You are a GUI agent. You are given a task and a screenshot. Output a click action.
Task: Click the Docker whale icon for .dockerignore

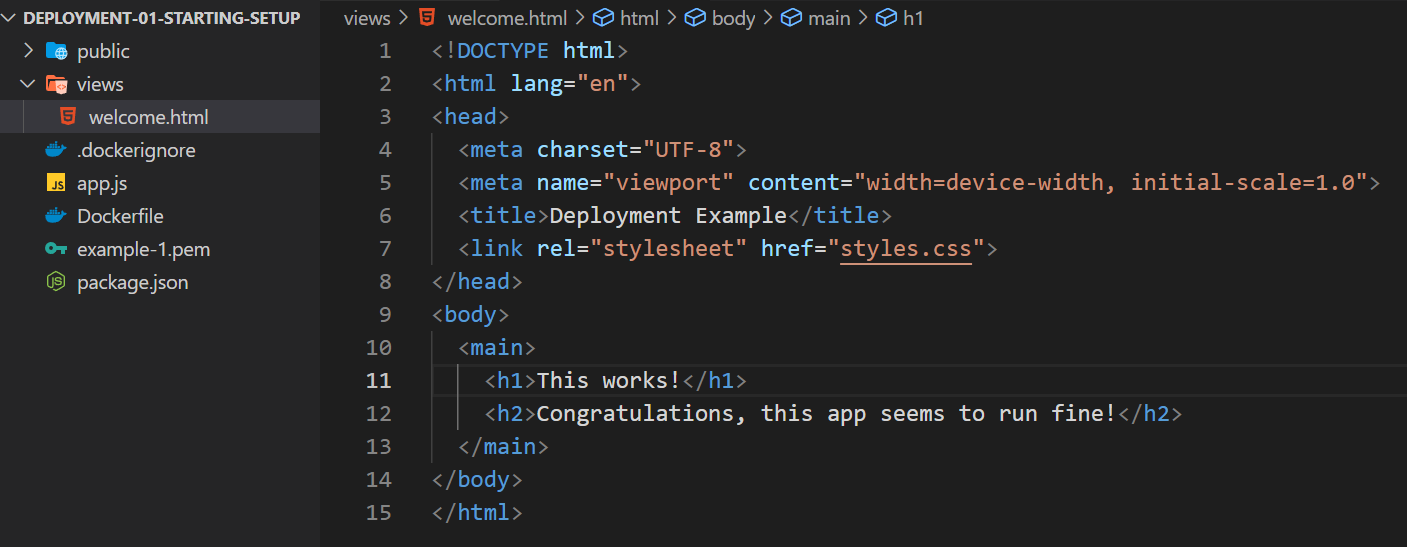(x=56, y=150)
